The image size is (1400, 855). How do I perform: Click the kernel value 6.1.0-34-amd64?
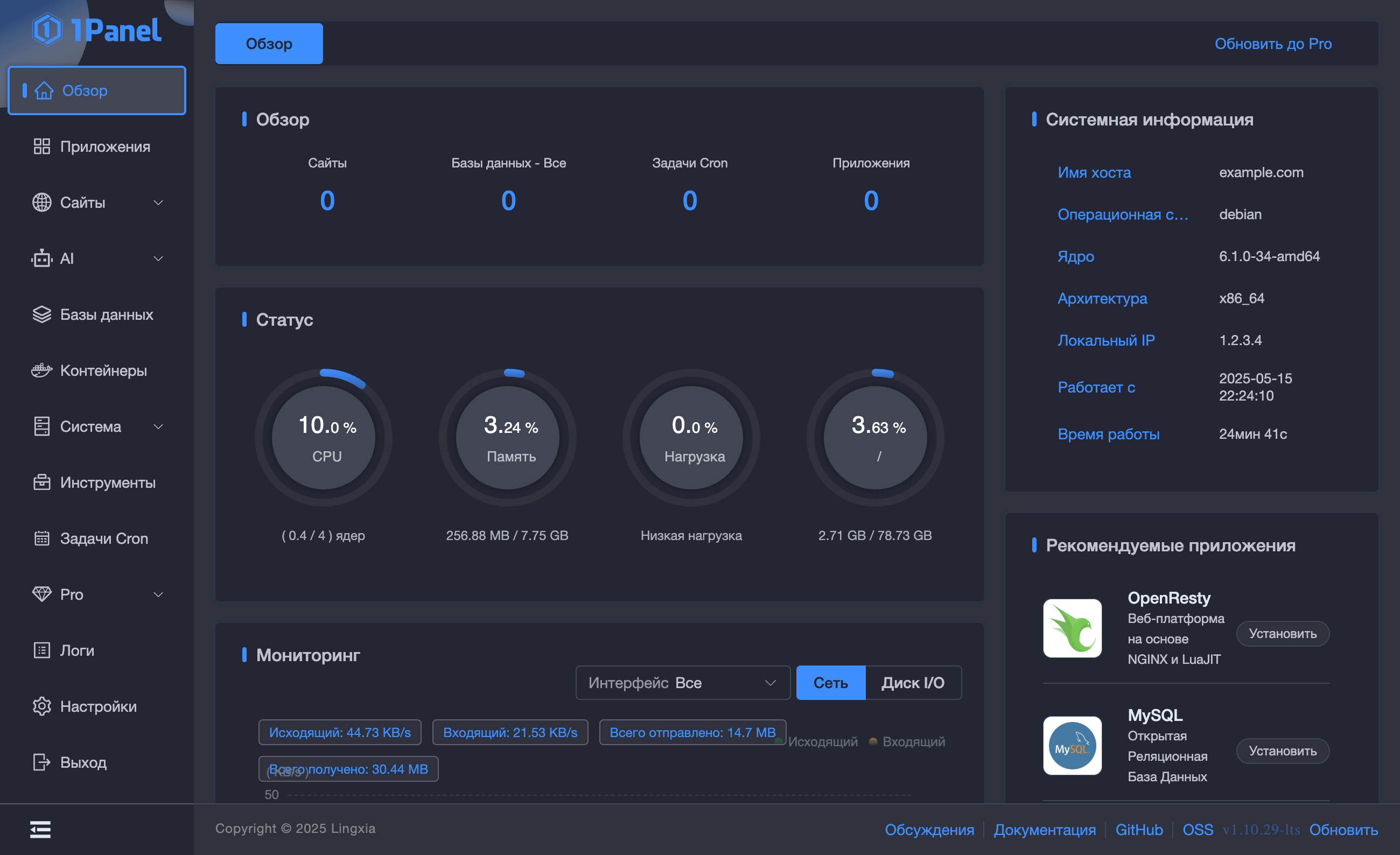click(x=1269, y=256)
